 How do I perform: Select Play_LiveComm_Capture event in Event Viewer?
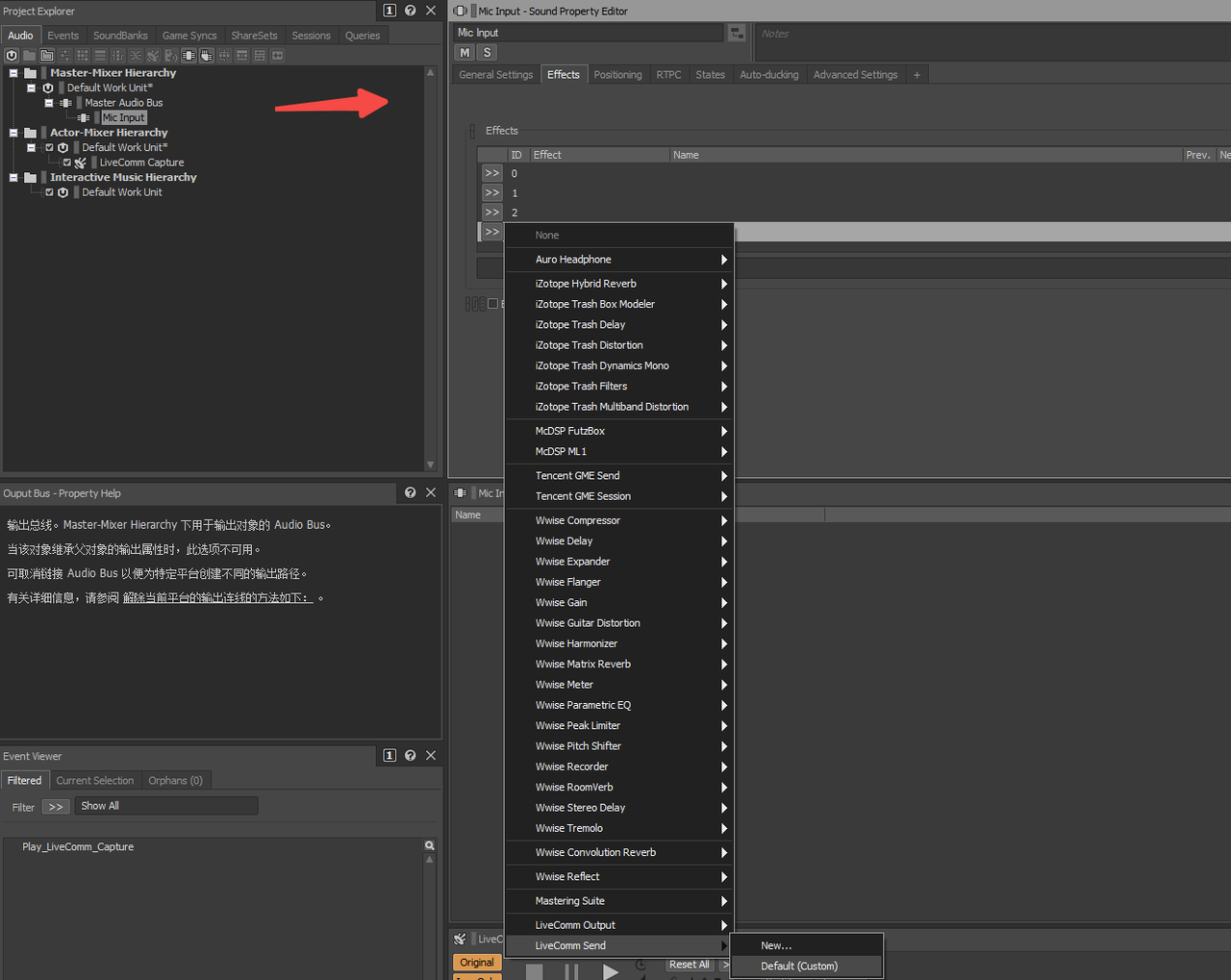pyautogui.click(x=78, y=847)
